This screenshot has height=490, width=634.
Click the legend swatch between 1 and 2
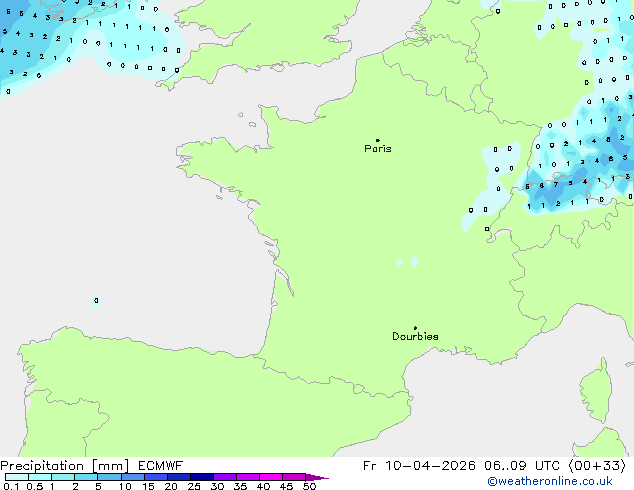pos(63,477)
